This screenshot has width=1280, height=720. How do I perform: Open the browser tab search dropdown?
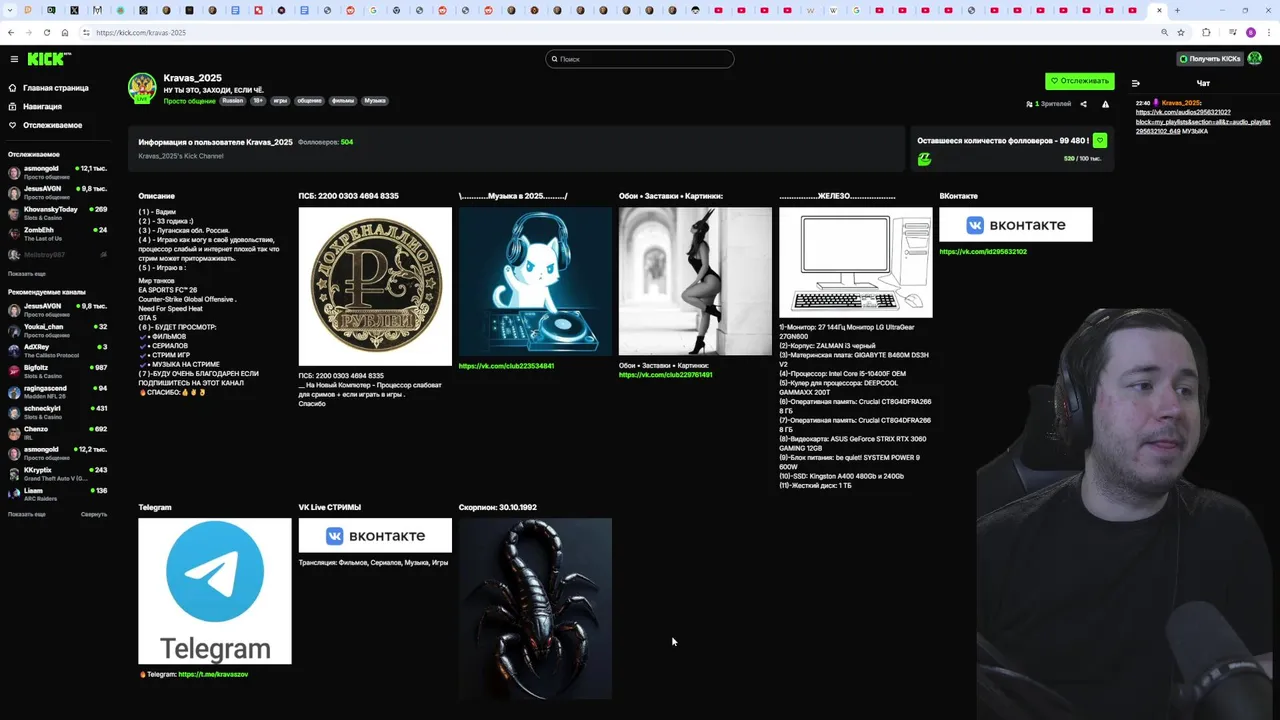[x=9, y=10]
